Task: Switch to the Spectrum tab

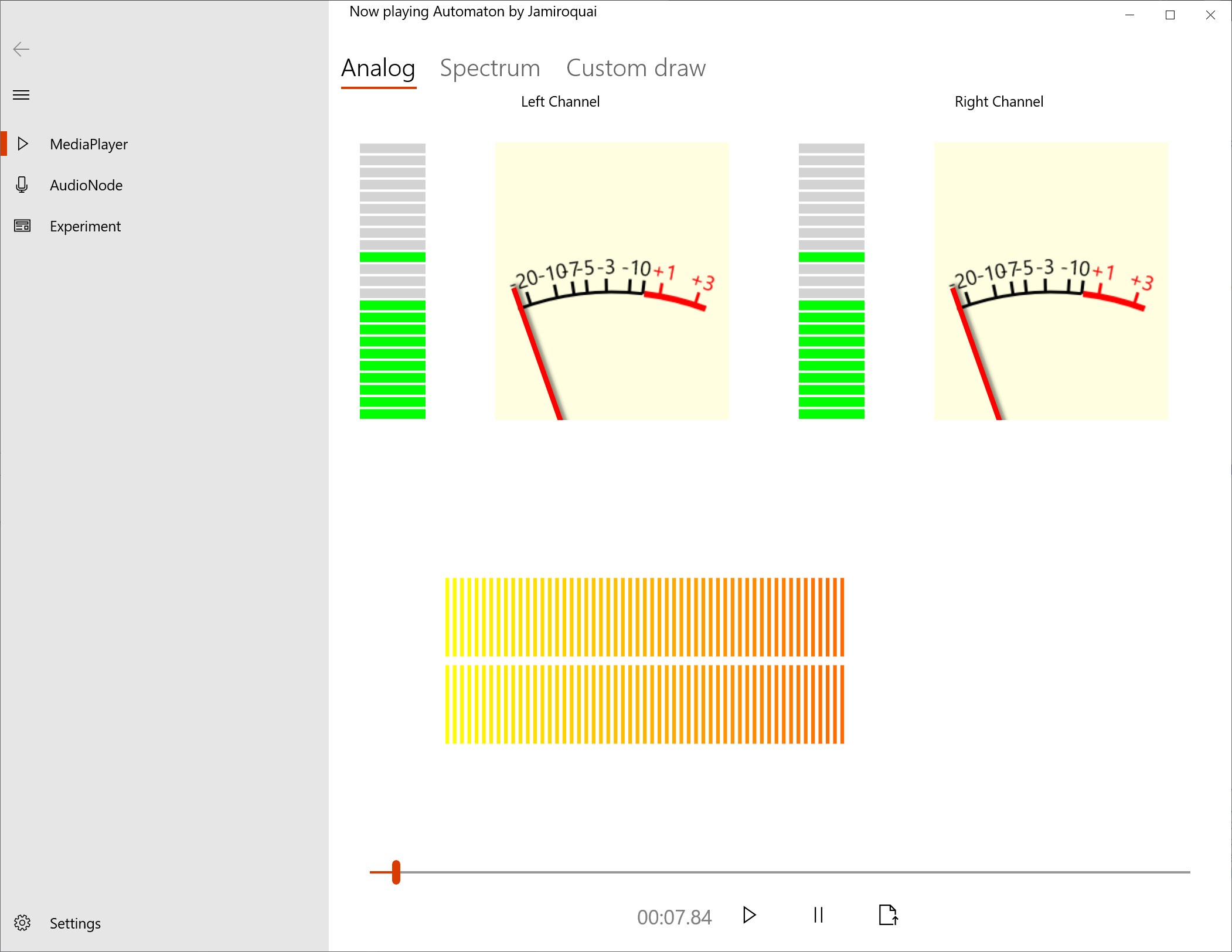Action: coord(489,69)
